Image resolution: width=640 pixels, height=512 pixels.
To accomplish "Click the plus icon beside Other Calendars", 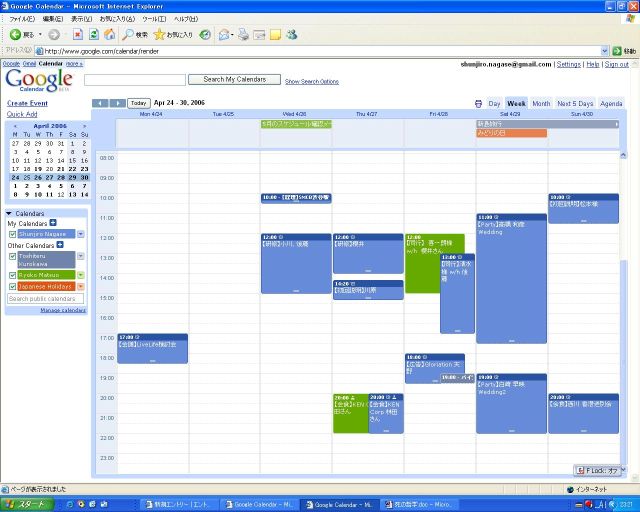I will [60, 244].
